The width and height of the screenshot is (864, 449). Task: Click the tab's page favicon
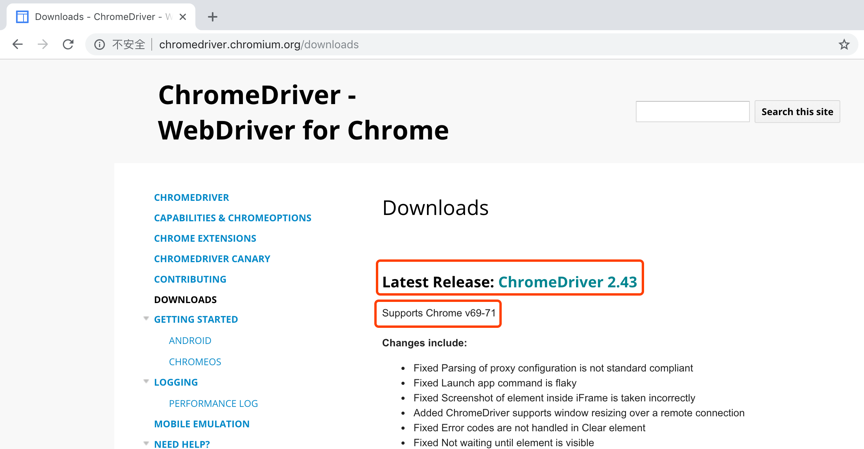[22, 17]
